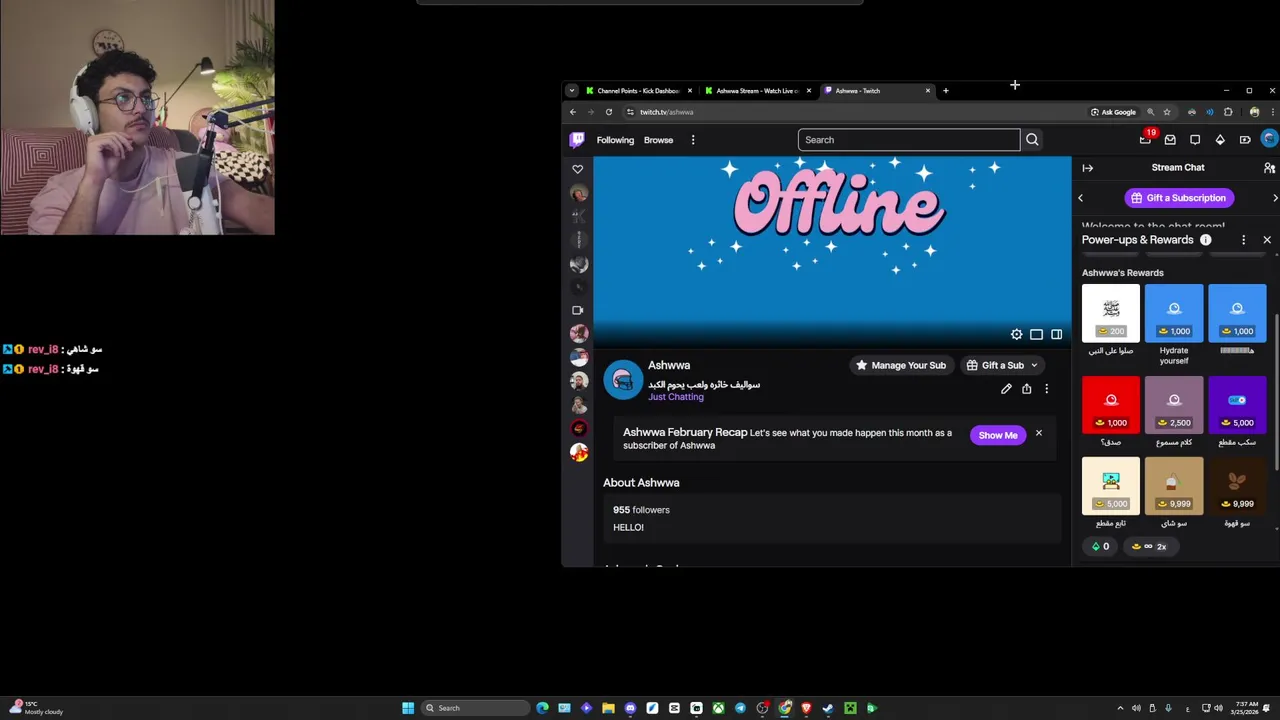Open the chat community users icon

click(x=1269, y=168)
